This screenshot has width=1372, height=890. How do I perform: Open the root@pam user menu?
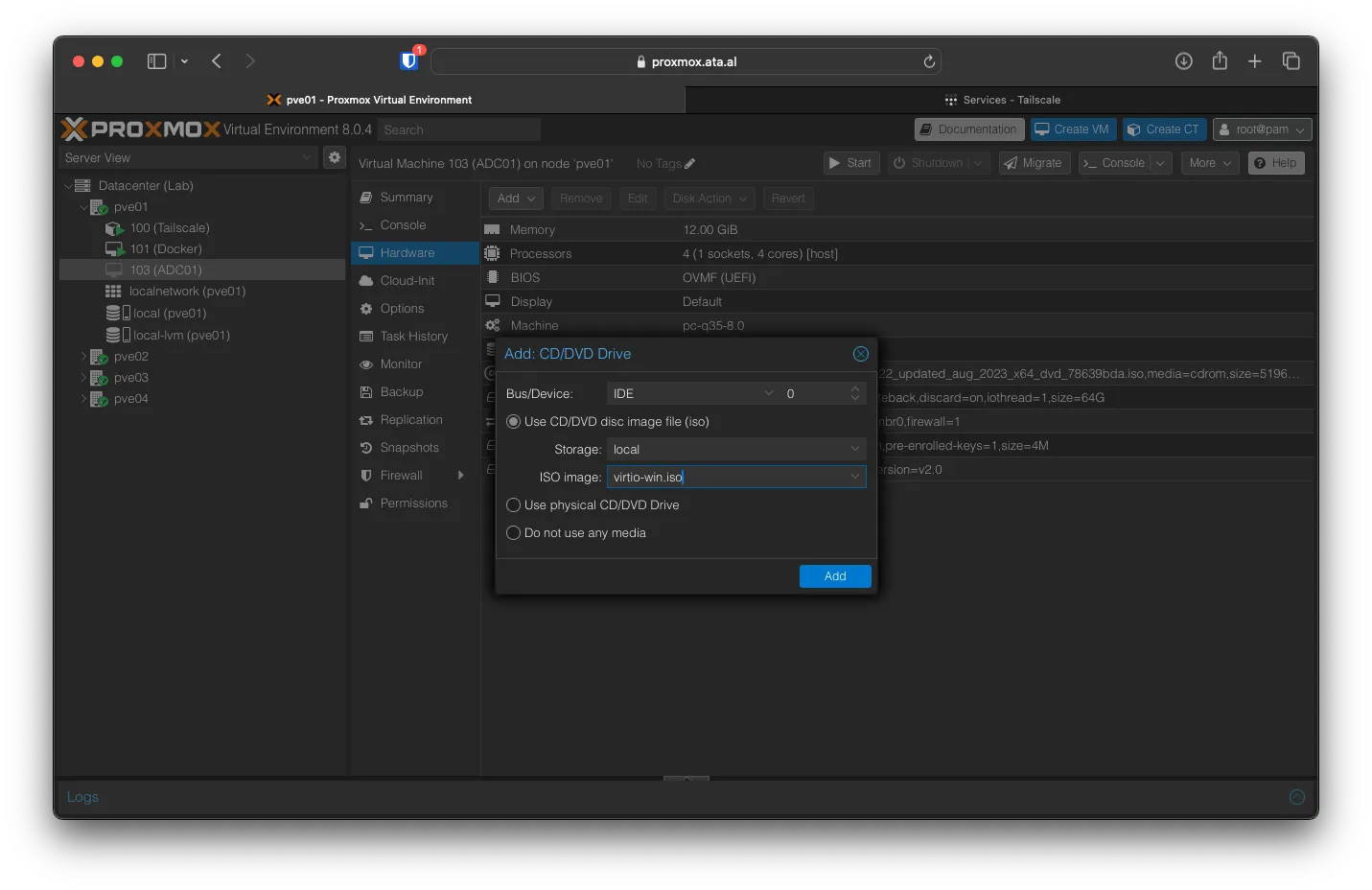coord(1262,129)
